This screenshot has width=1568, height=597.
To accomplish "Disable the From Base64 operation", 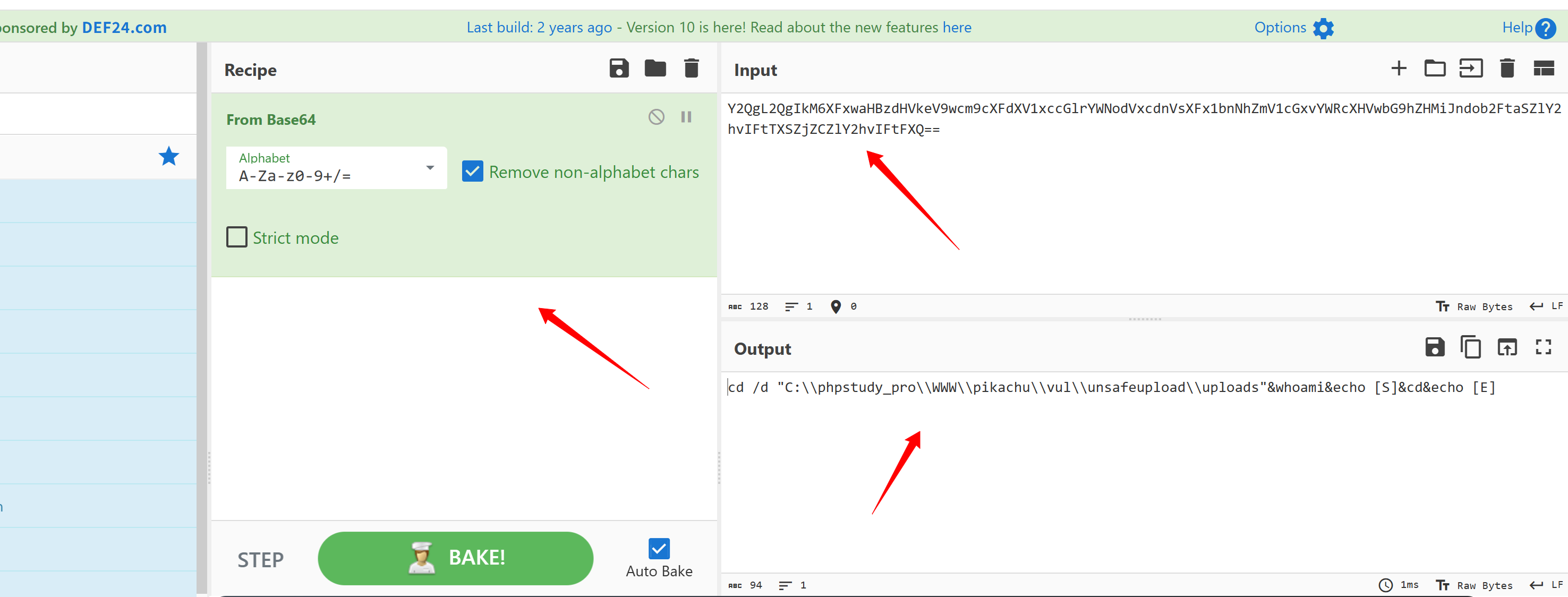I will click(656, 117).
